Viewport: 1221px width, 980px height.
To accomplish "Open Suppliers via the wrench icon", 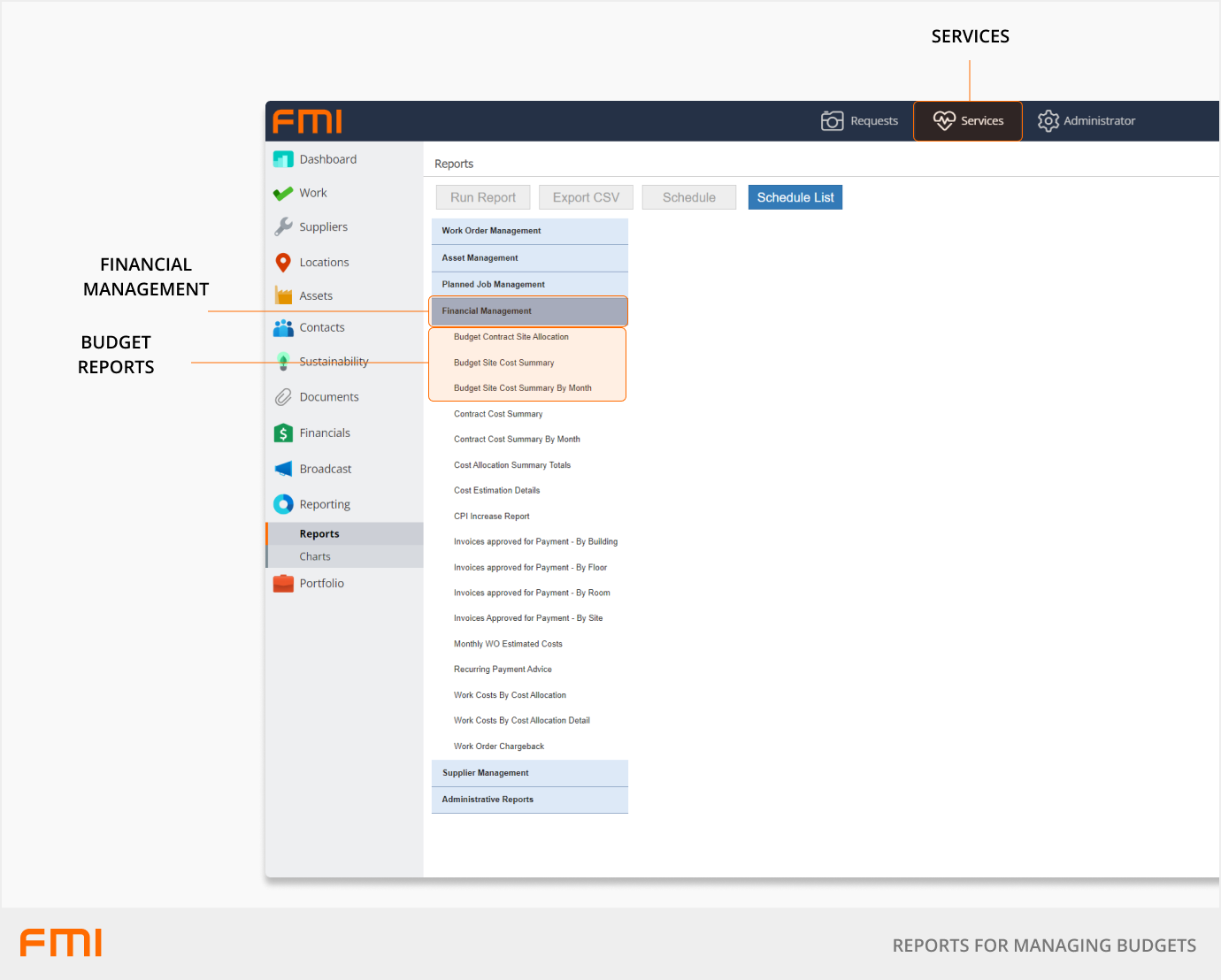I will (x=283, y=227).
